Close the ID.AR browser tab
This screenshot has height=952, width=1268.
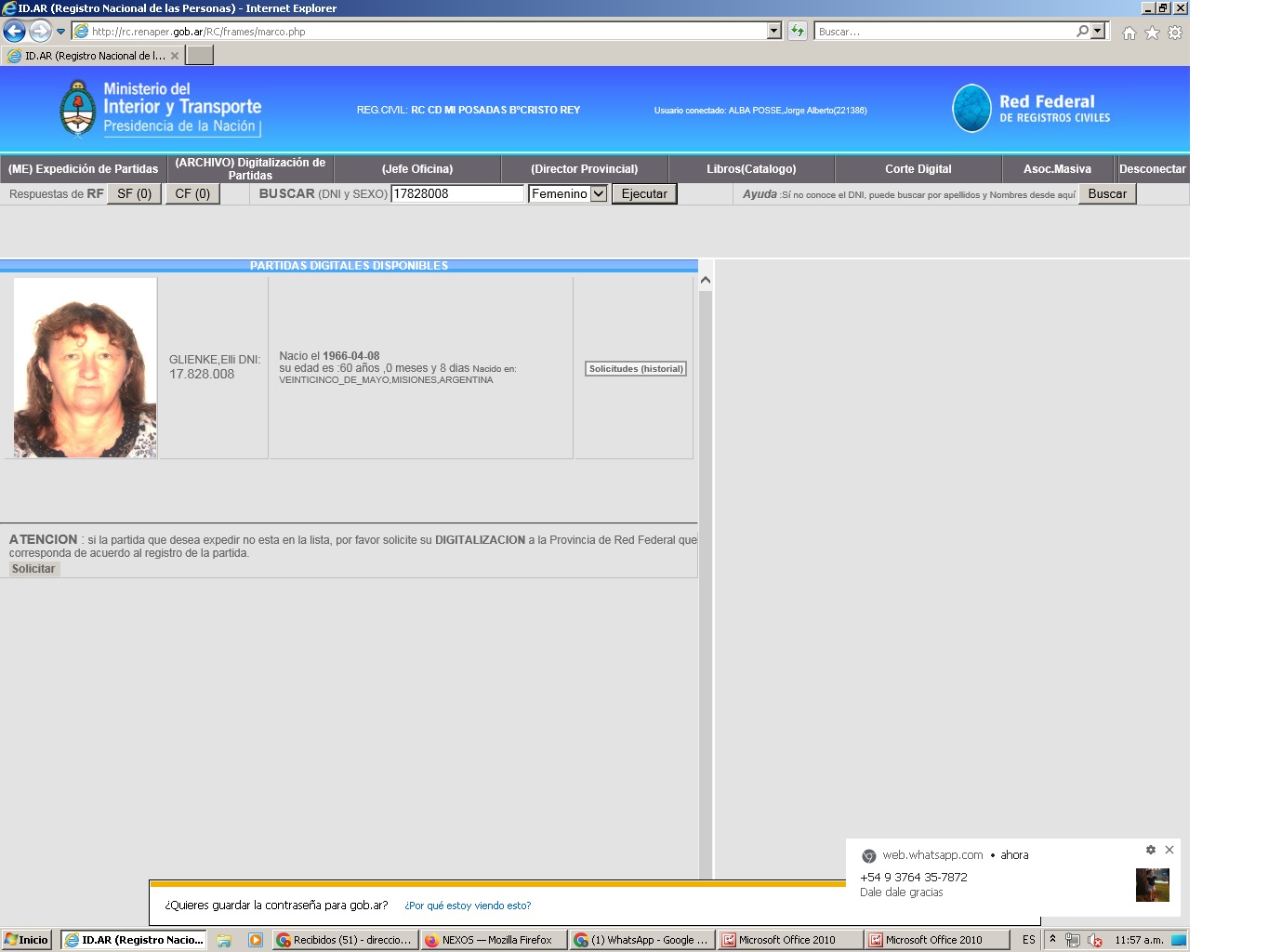[175, 56]
